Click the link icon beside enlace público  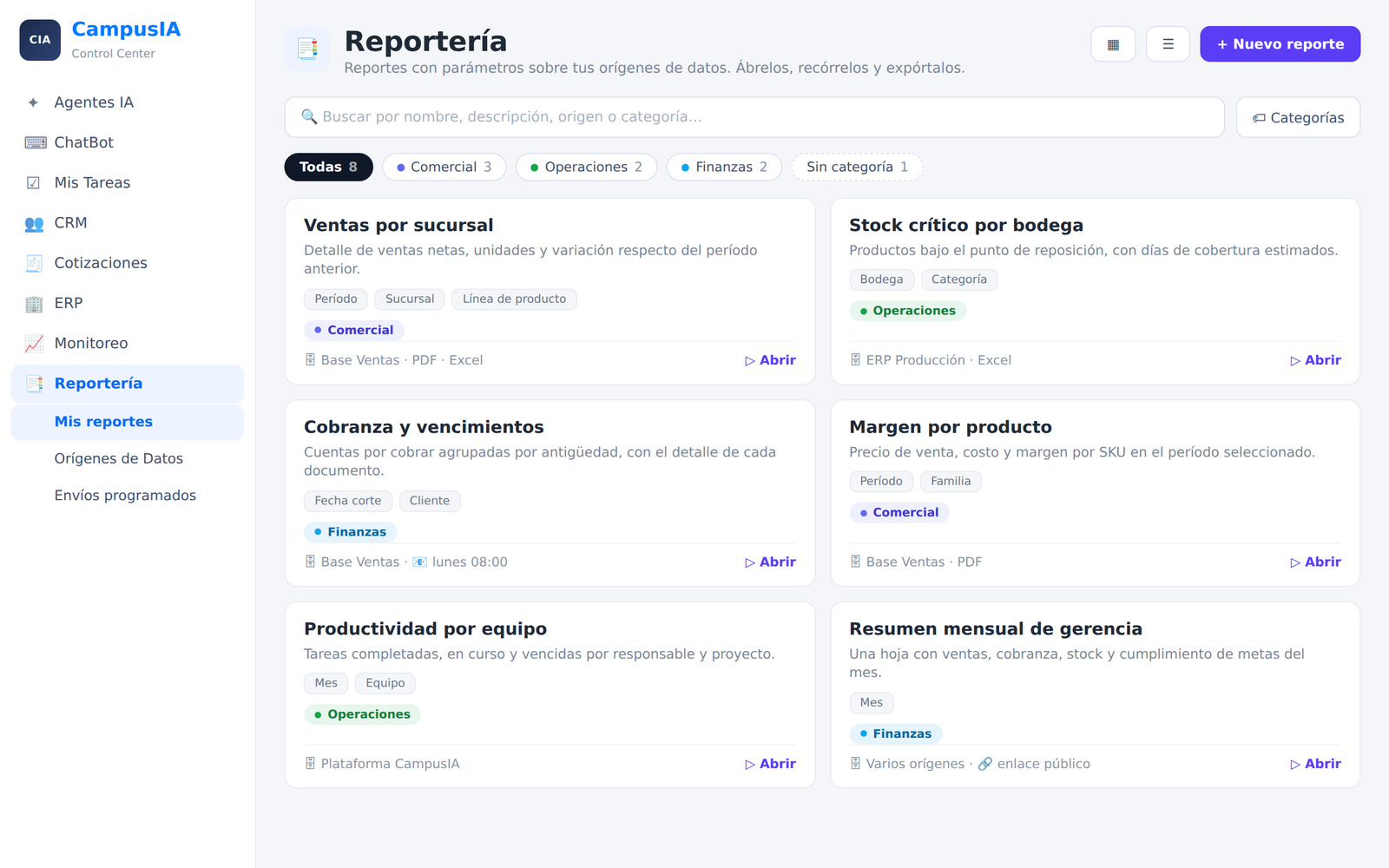tap(984, 764)
